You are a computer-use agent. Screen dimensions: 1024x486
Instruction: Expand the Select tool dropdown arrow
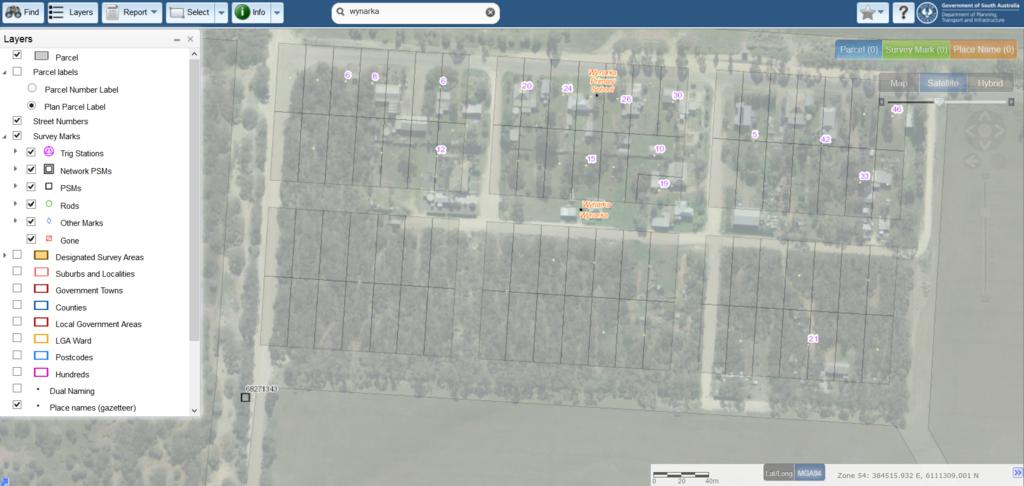coord(221,13)
